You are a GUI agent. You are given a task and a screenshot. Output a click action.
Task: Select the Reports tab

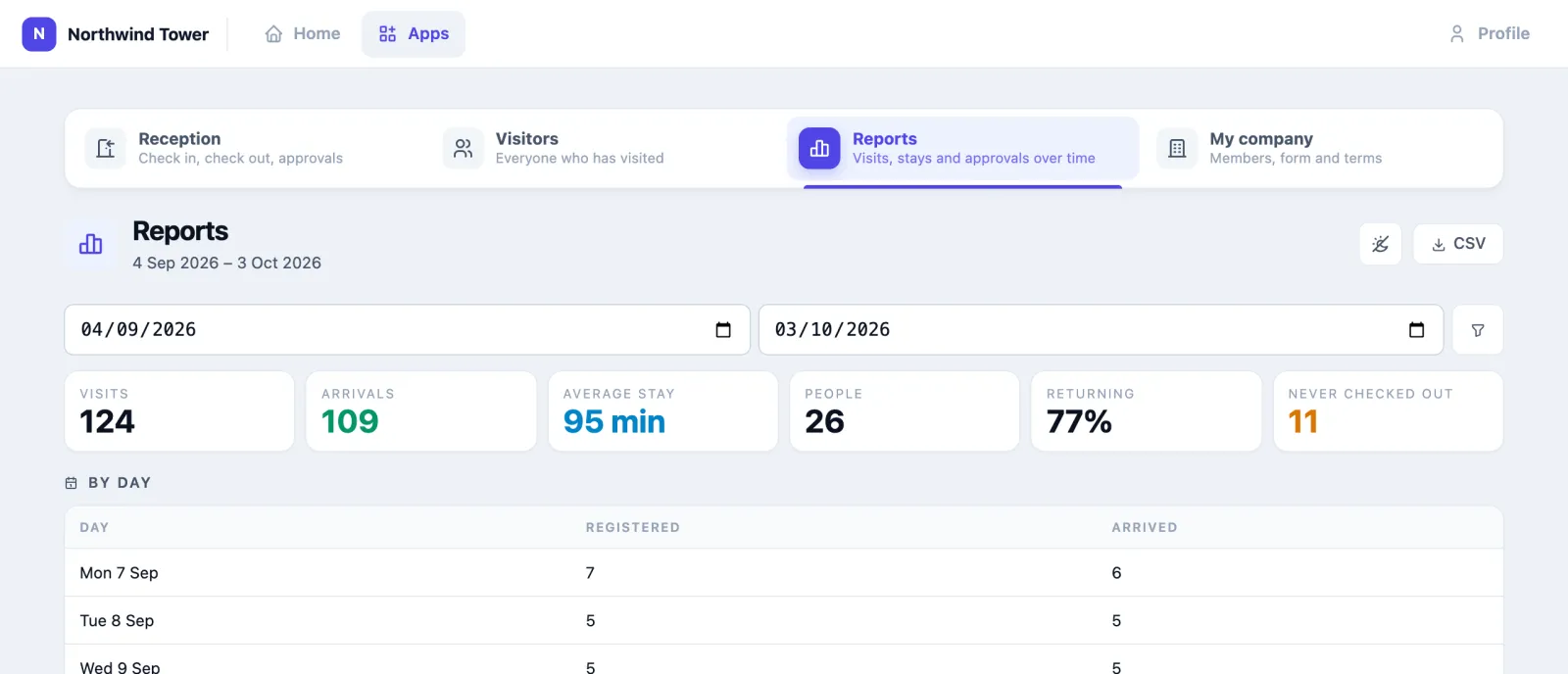point(962,148)
